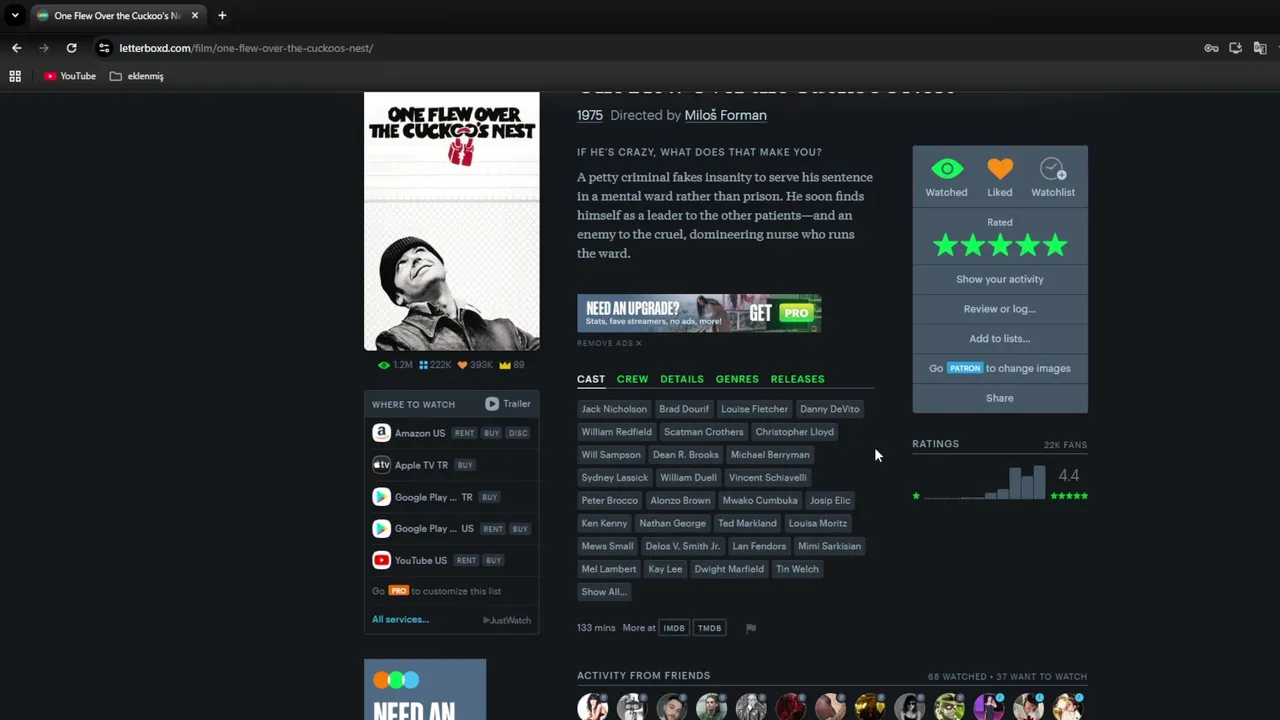Click the Amazon US service icon
Image resolution: width=1280 pixels, height=720 pixels.
point(381,433)
